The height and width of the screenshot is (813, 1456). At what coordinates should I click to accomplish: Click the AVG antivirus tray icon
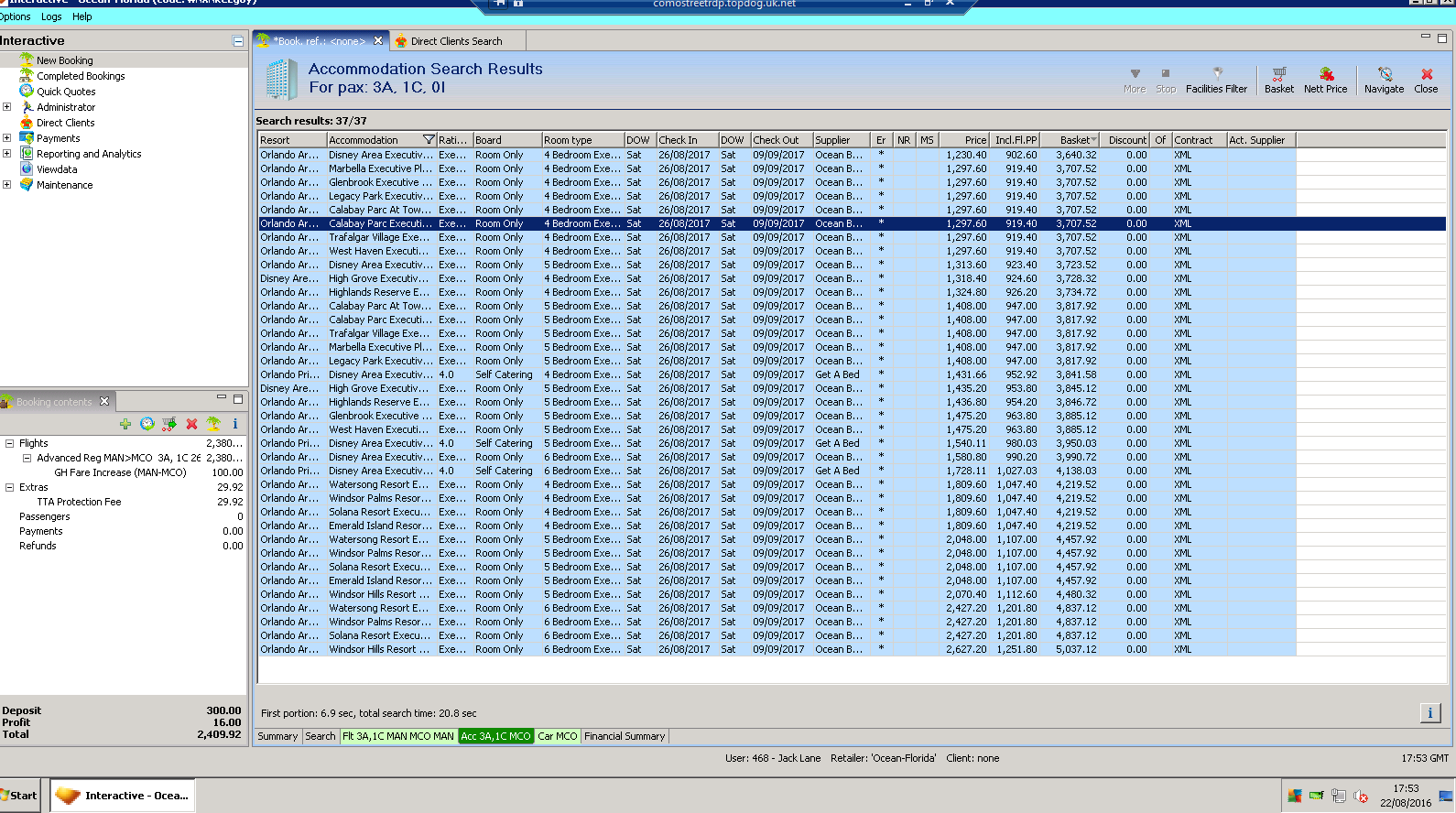[1295, 796]
